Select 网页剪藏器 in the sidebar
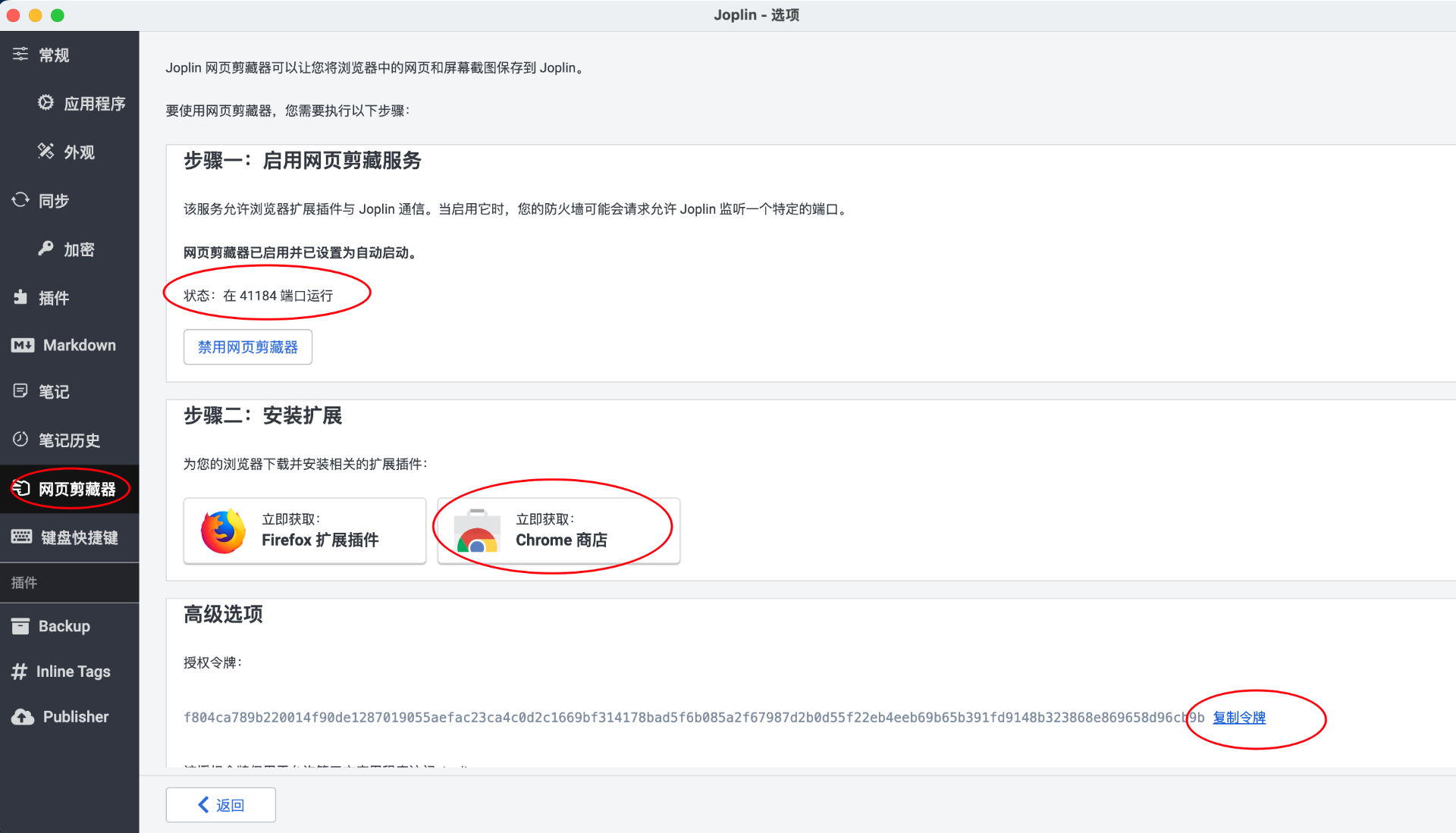Image resolution: width=1456 pixels, height=833 pixels. [x=77, y=489]
